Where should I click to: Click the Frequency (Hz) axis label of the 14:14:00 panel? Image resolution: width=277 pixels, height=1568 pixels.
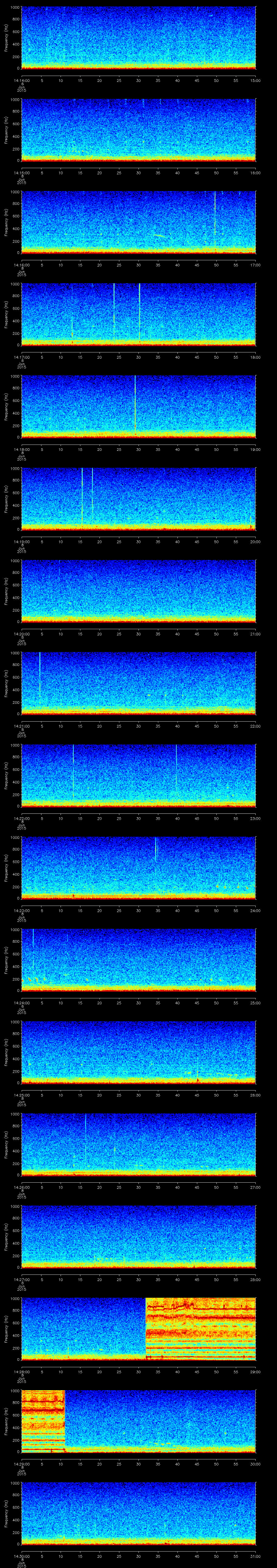click(6, 38)
